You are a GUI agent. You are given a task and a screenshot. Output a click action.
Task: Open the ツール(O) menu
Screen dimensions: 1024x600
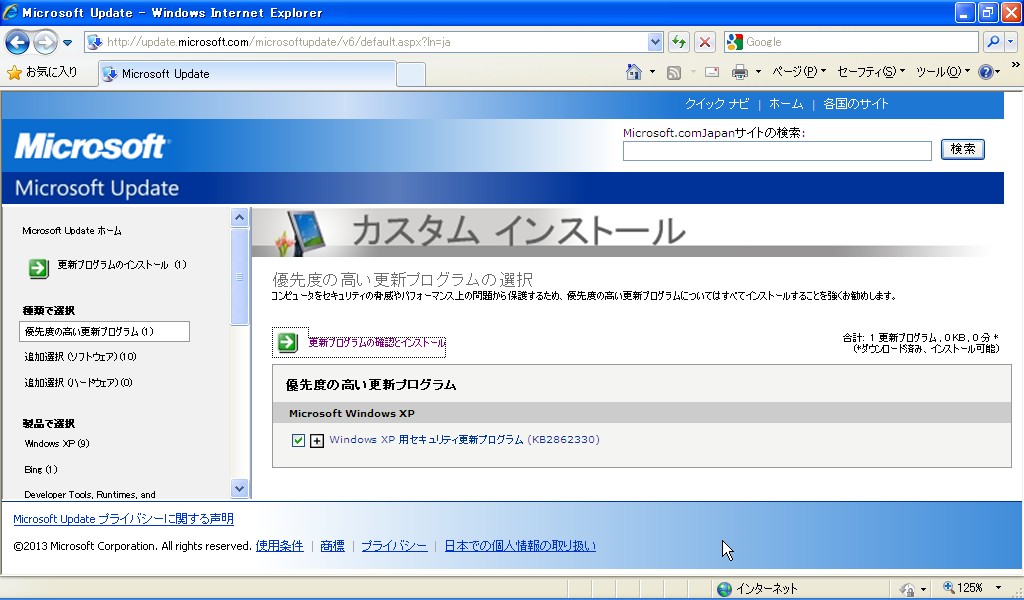tap(943, 72)
